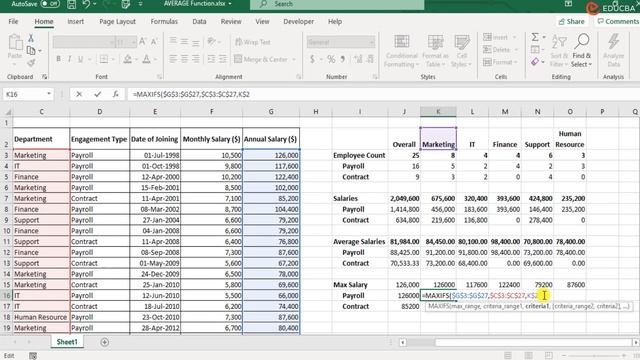The width and height of the screenshot is (640, 360).
Task: Open the Name Box dropdown arrow
Action: pyautogui.click(x=49, y=94)
